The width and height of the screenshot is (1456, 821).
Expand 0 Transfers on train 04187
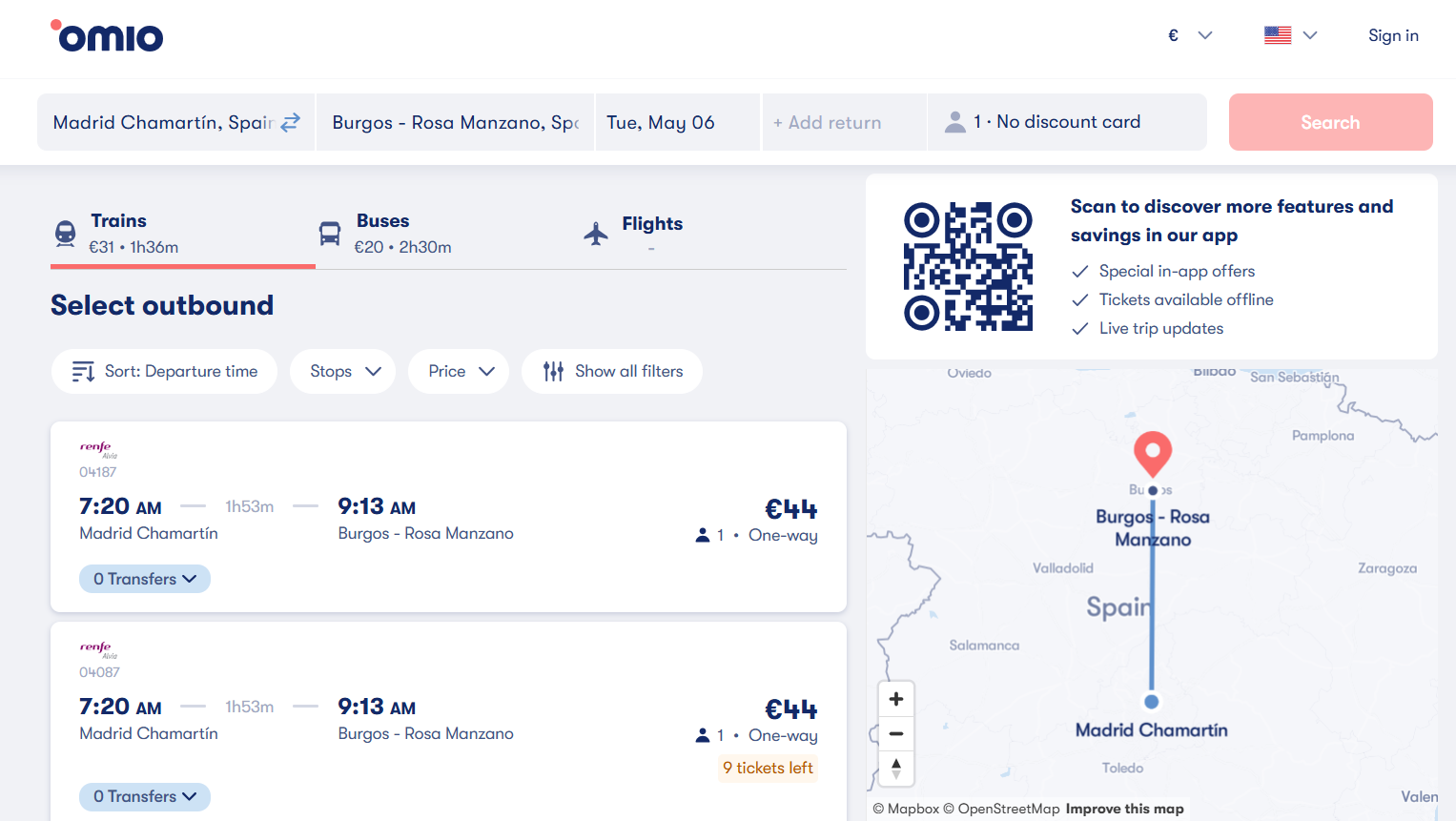[x=145, y=579]
